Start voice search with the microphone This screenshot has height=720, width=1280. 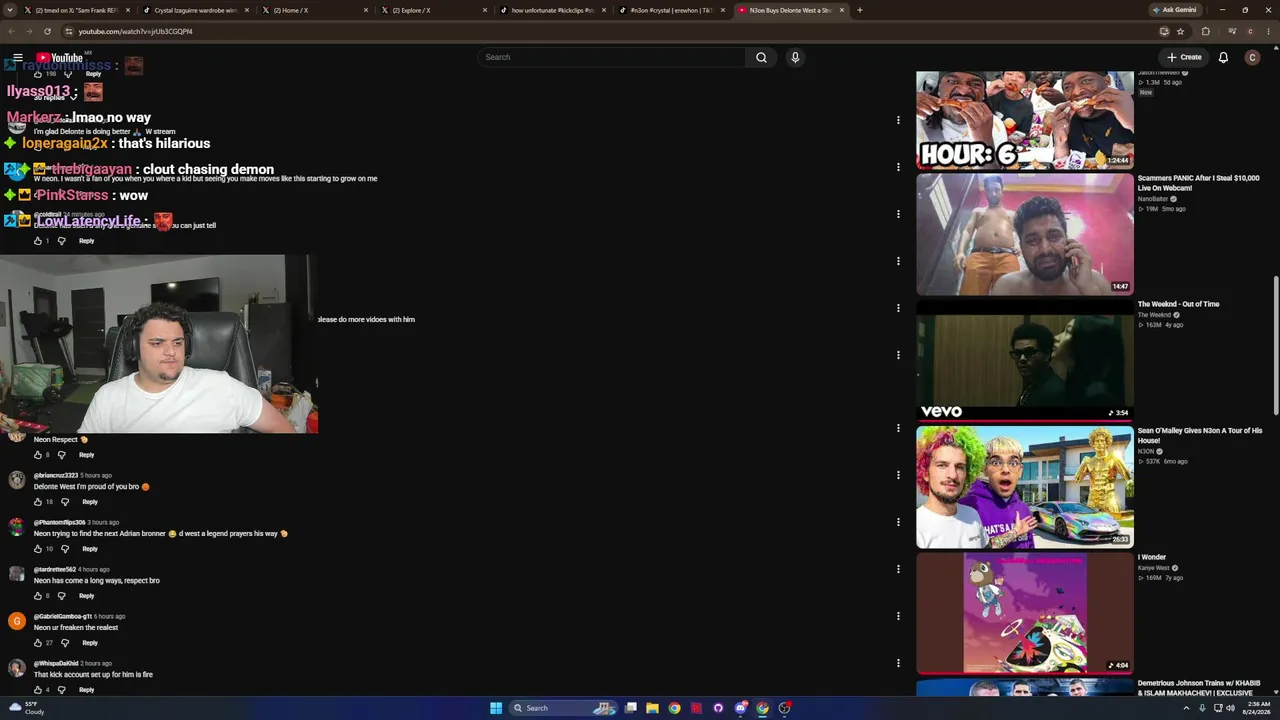pyautogui.click(x=795, y=58)
